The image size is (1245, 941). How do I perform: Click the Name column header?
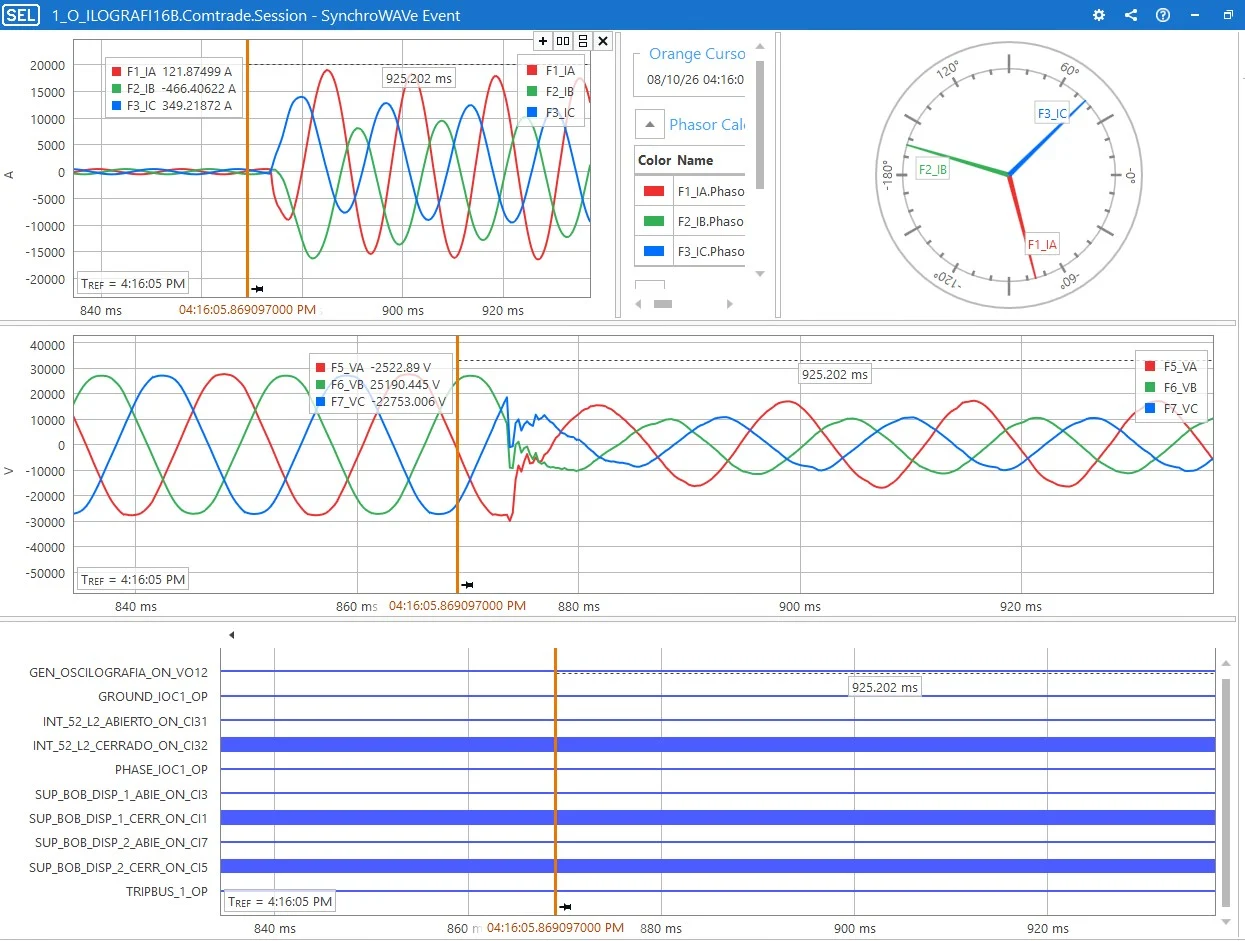click(695, 160)
